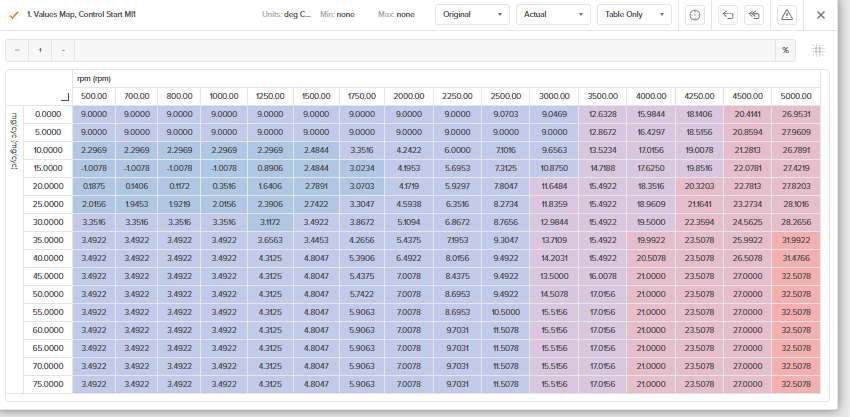
Task: Click the plus add-value button
Action: (x=40, y=50)
